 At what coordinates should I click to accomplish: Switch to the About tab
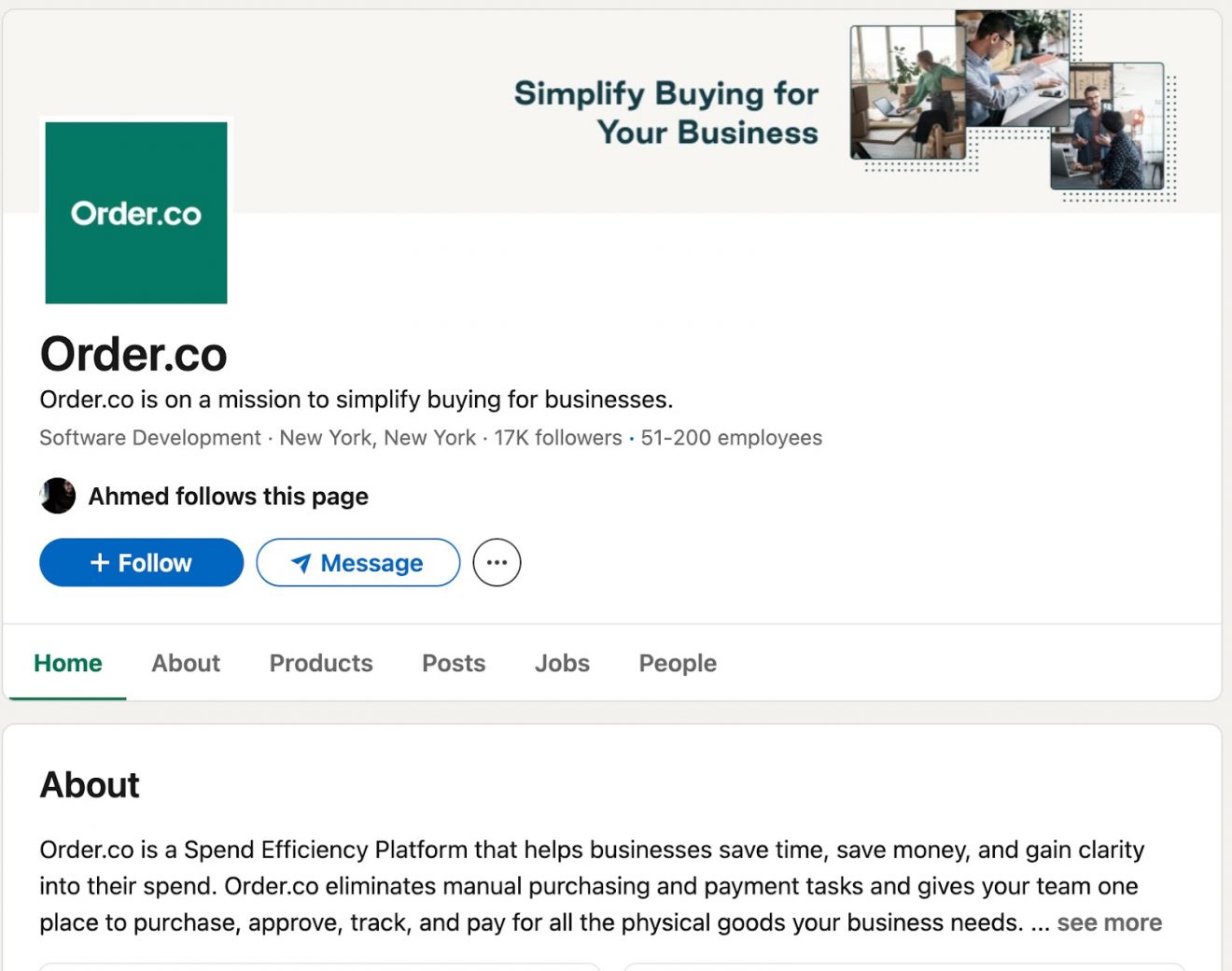186,663
